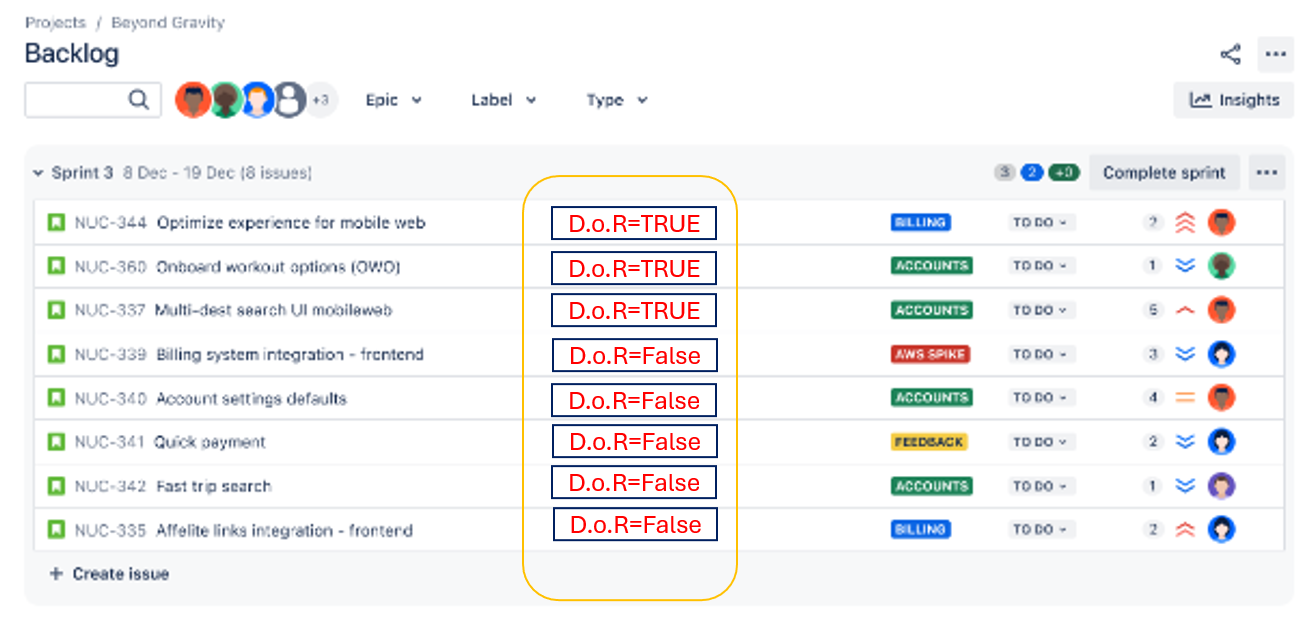
Task: Collapse the Sprint 3 section
Action: pyautogui.click(x=39, y=173)
